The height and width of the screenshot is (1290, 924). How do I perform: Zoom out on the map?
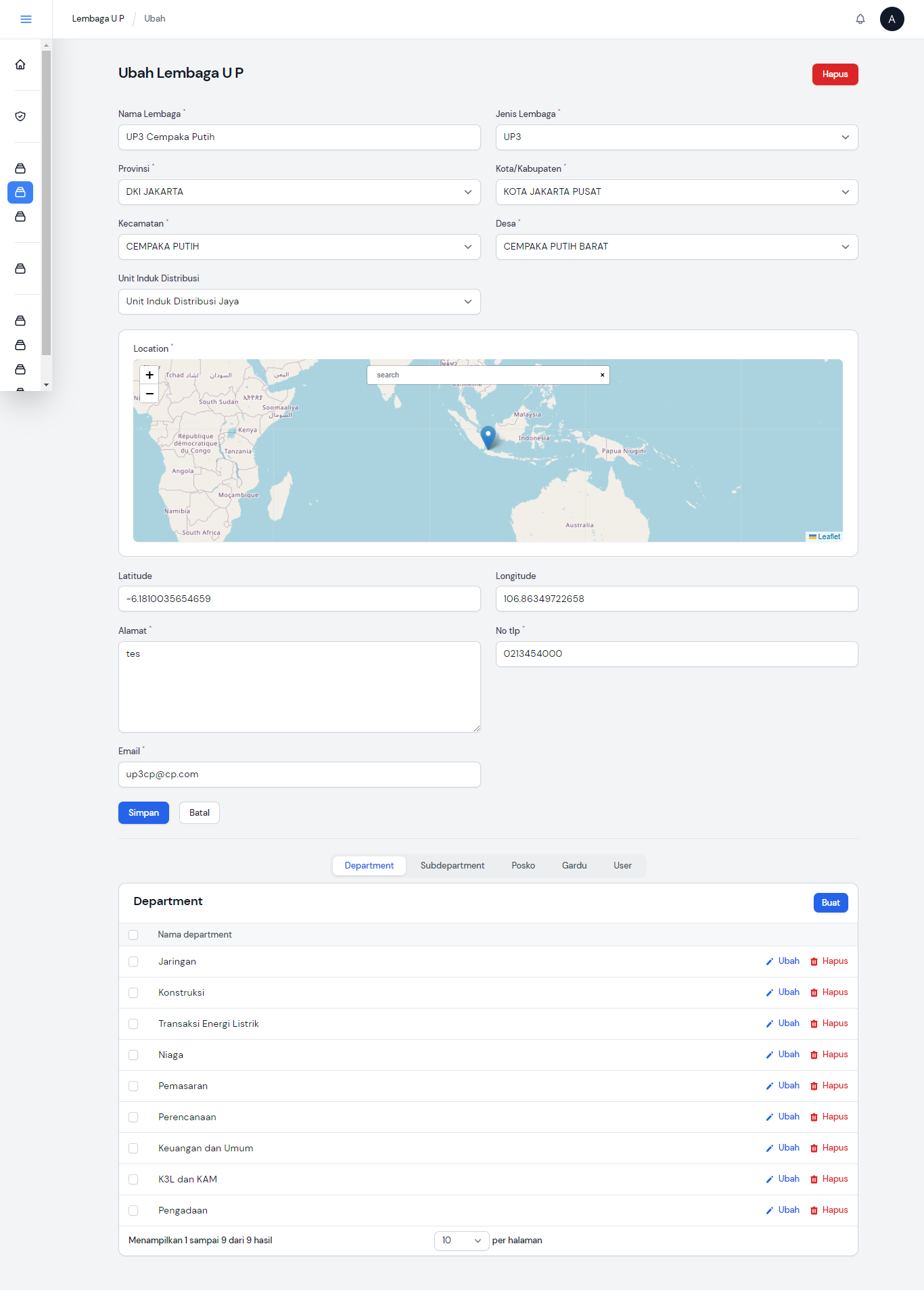149,394
